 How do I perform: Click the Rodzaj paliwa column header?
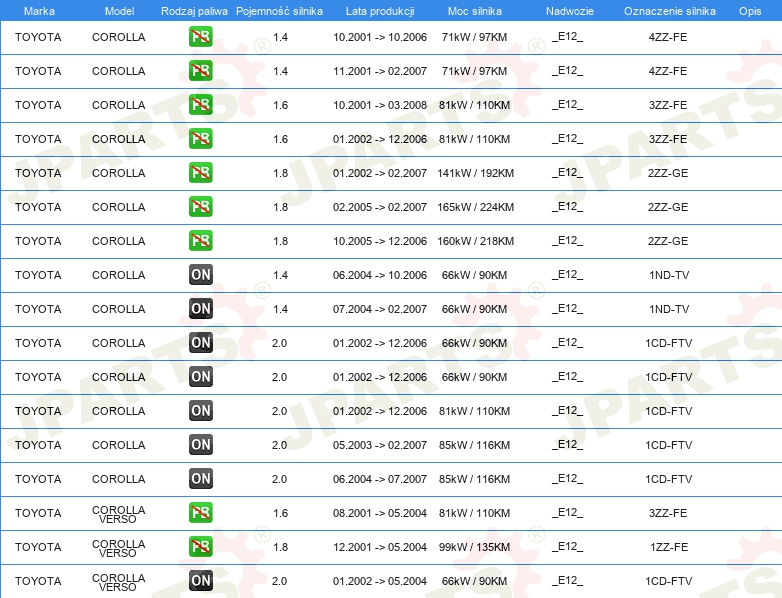point(194,11)
